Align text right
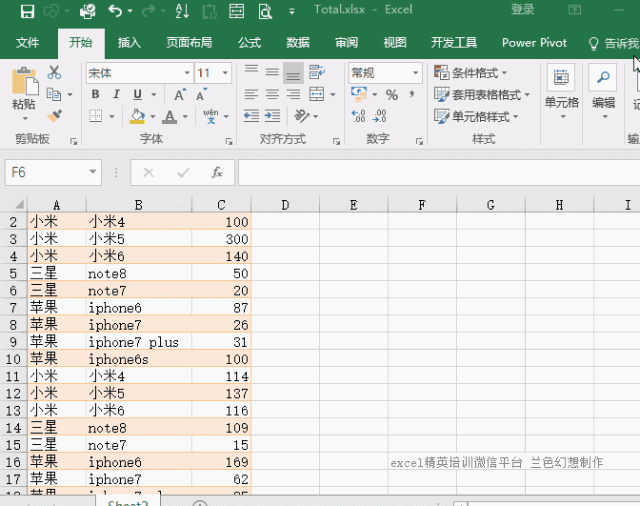The width and height of the screenshot is (640, 506). (293, 94)
